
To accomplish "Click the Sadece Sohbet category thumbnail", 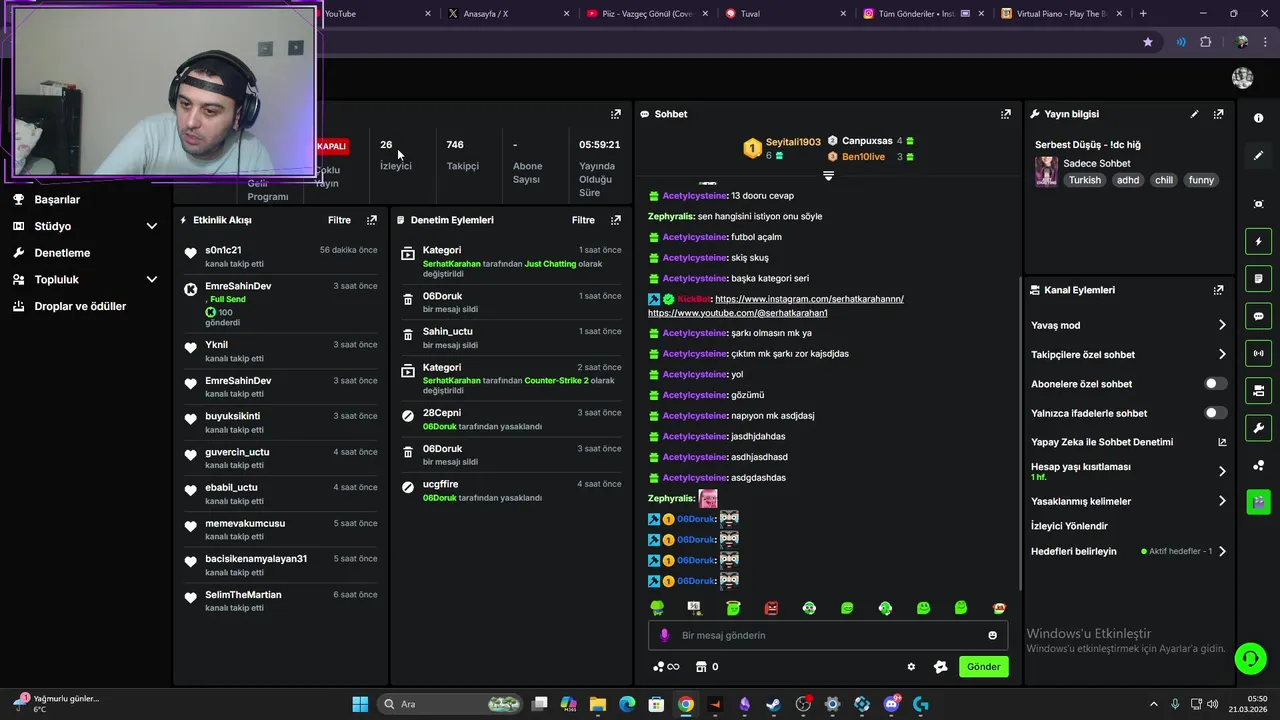I will click(x=1046, y=171).
